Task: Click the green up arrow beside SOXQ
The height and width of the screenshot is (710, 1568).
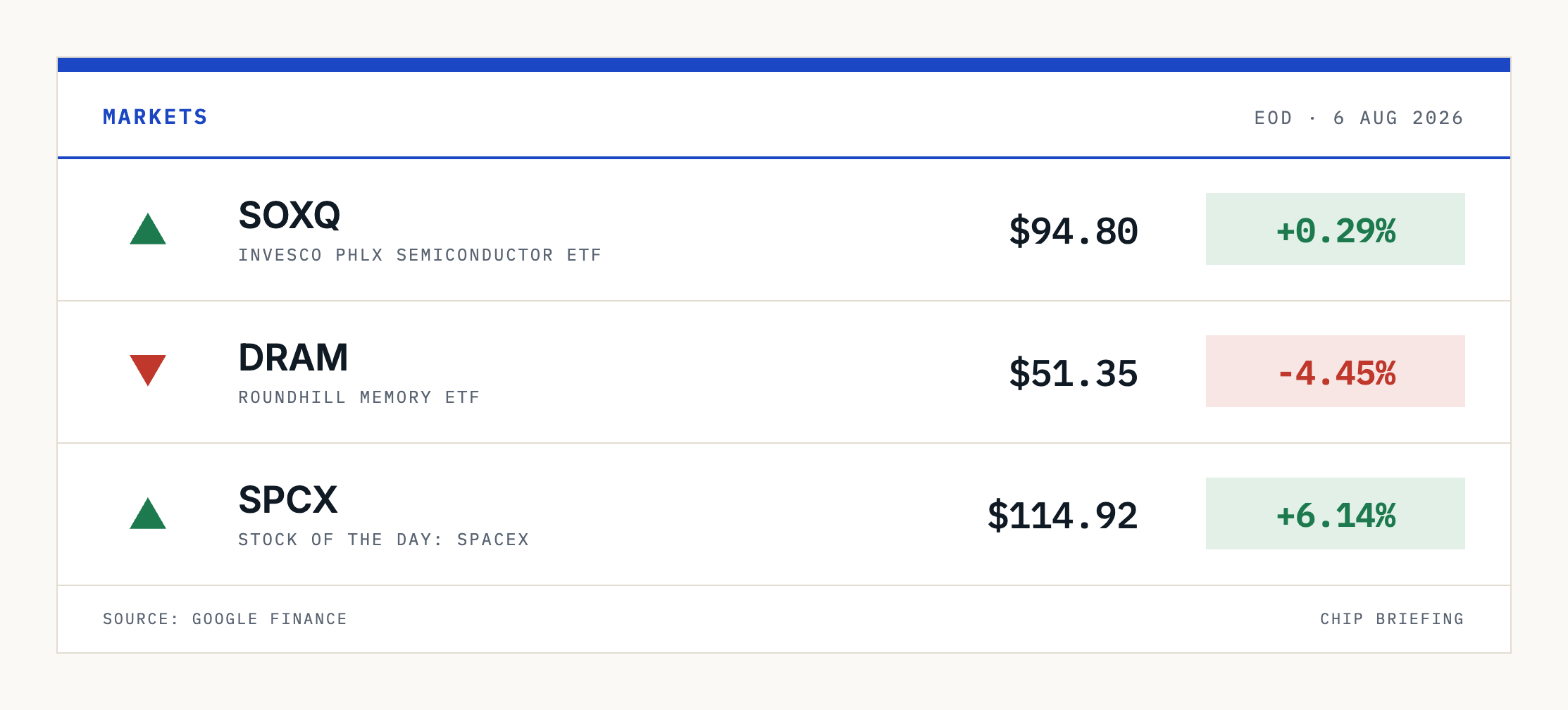Action: pyautogui.click(x=148, y=229)
